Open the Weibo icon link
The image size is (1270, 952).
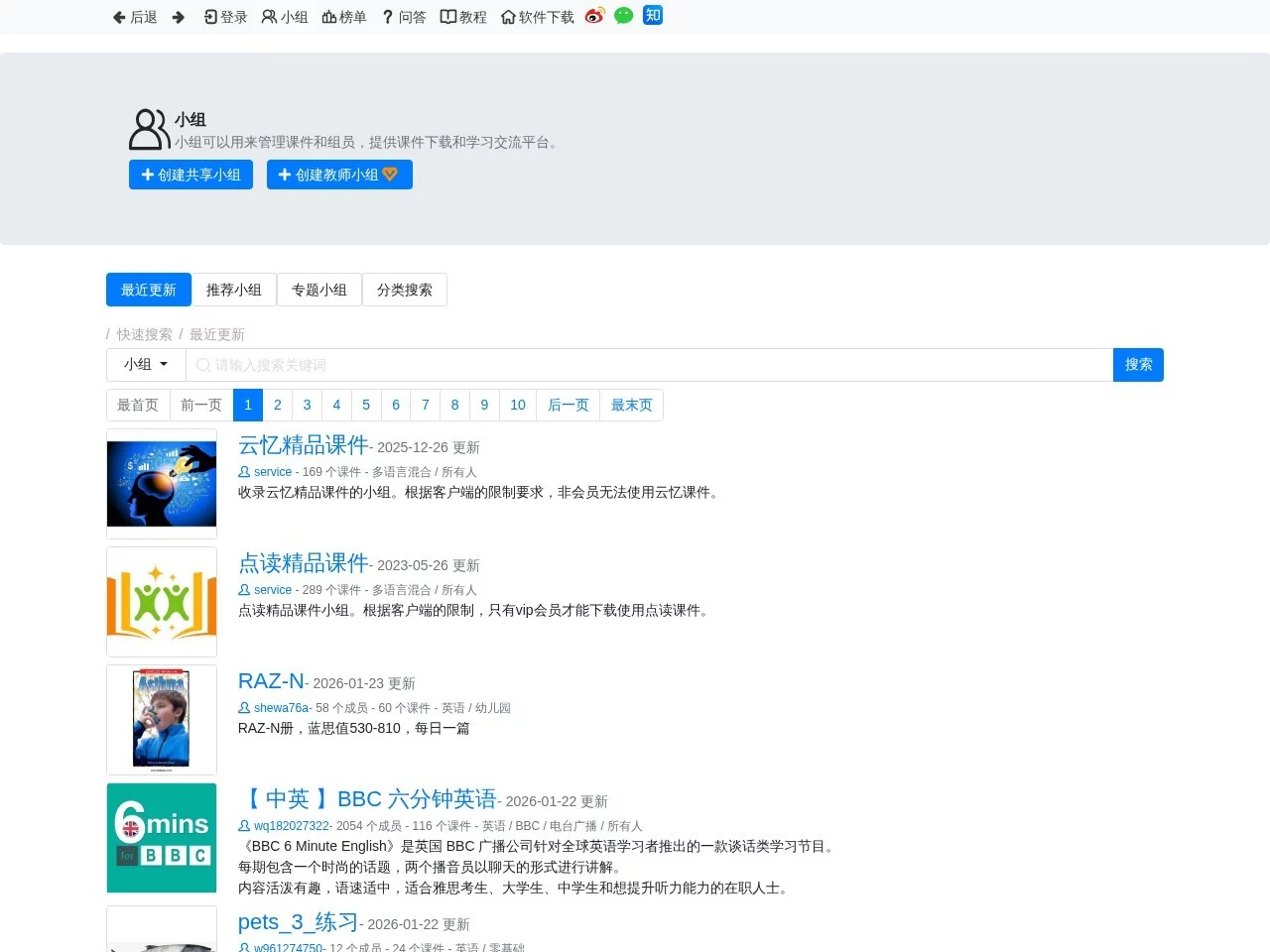coord(594,16)
